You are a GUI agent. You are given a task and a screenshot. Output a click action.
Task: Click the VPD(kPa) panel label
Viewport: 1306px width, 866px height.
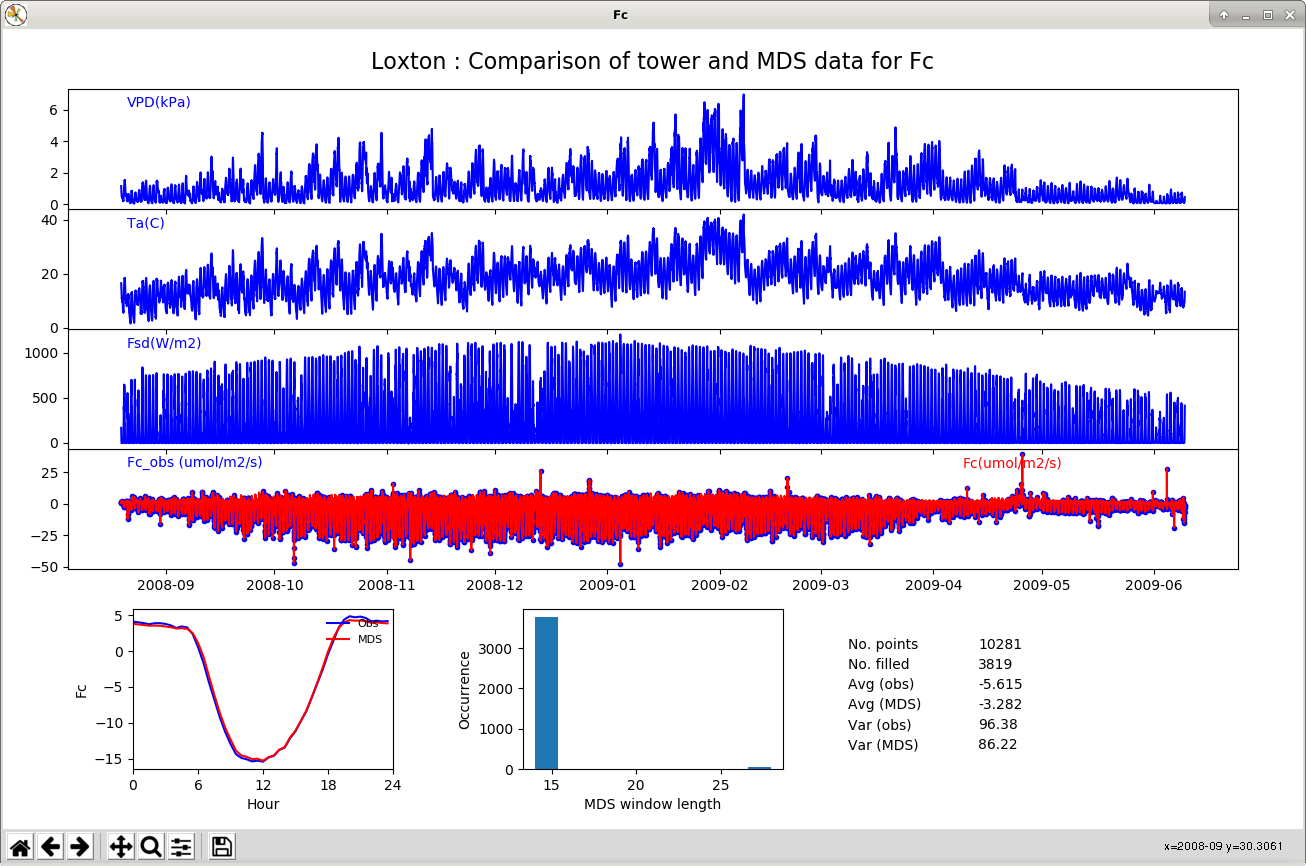tap(158, 102)
